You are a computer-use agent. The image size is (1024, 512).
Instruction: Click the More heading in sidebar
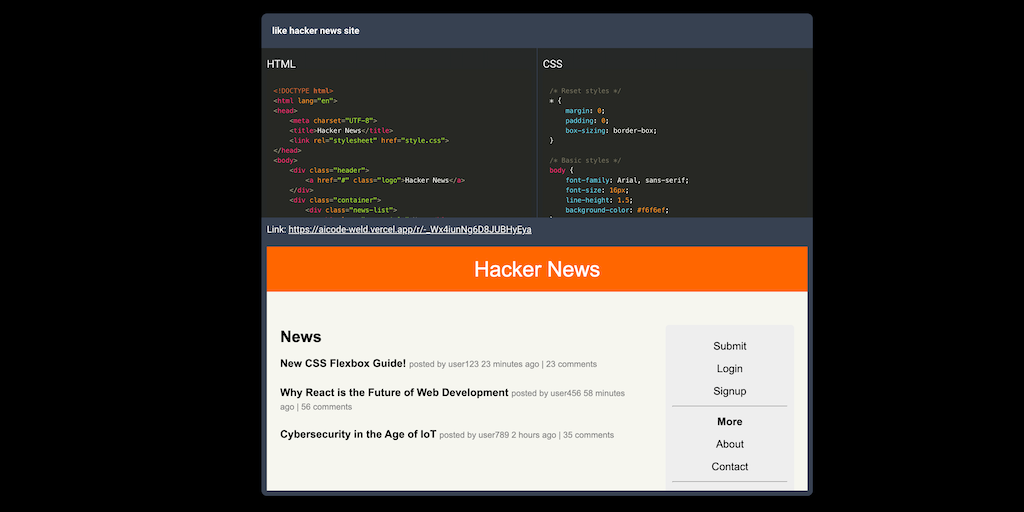729,421
